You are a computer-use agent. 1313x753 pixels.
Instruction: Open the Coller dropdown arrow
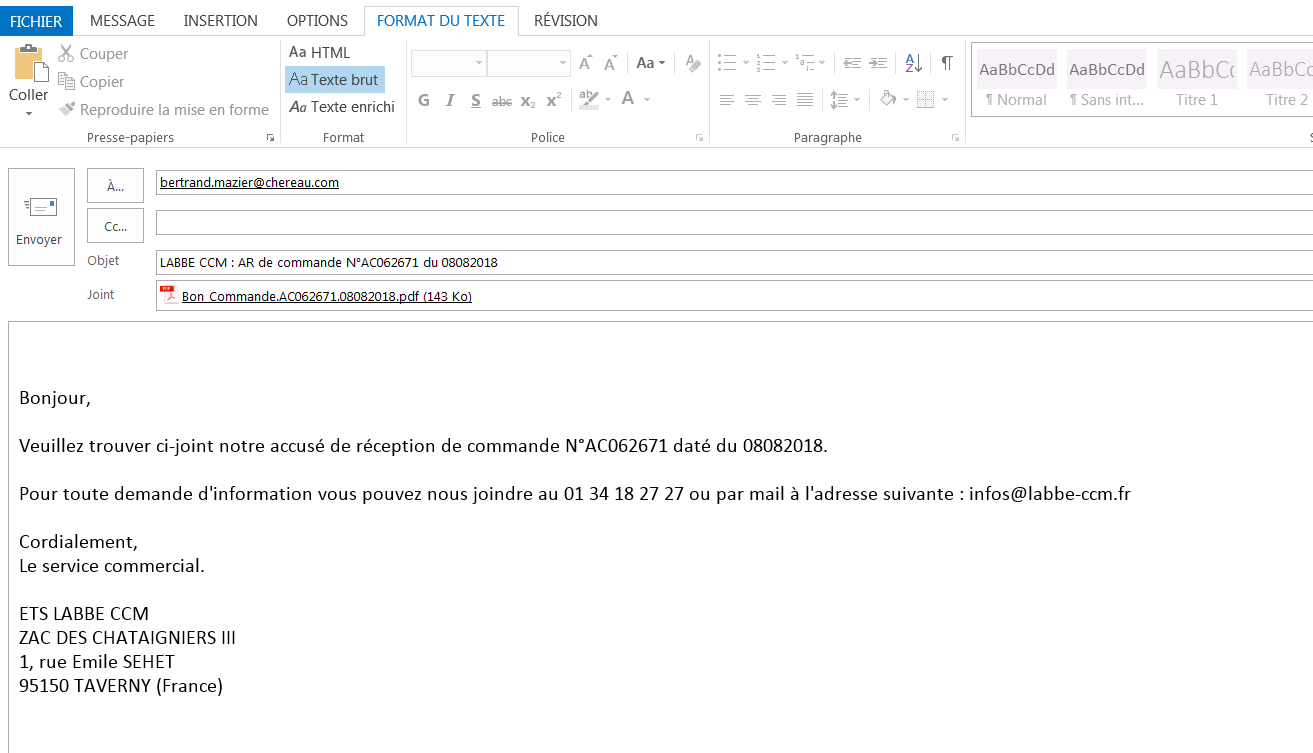point(29,113)
